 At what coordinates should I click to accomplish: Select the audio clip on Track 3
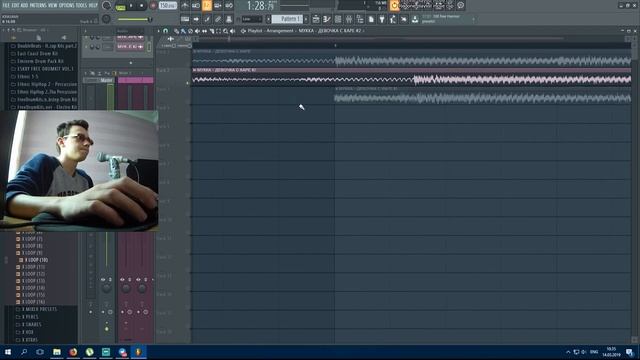tap(482, 95)
